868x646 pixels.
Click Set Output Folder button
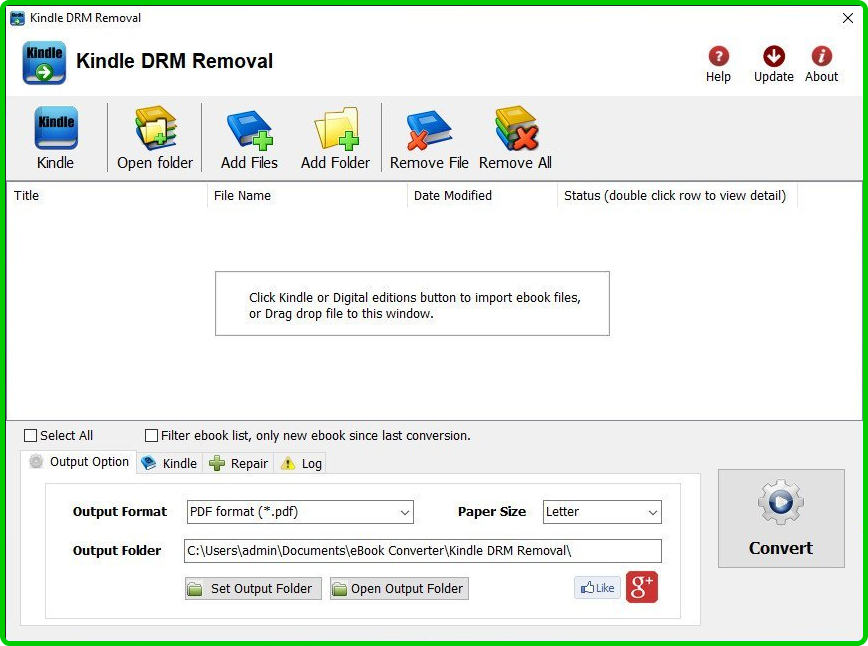(254, 588)
